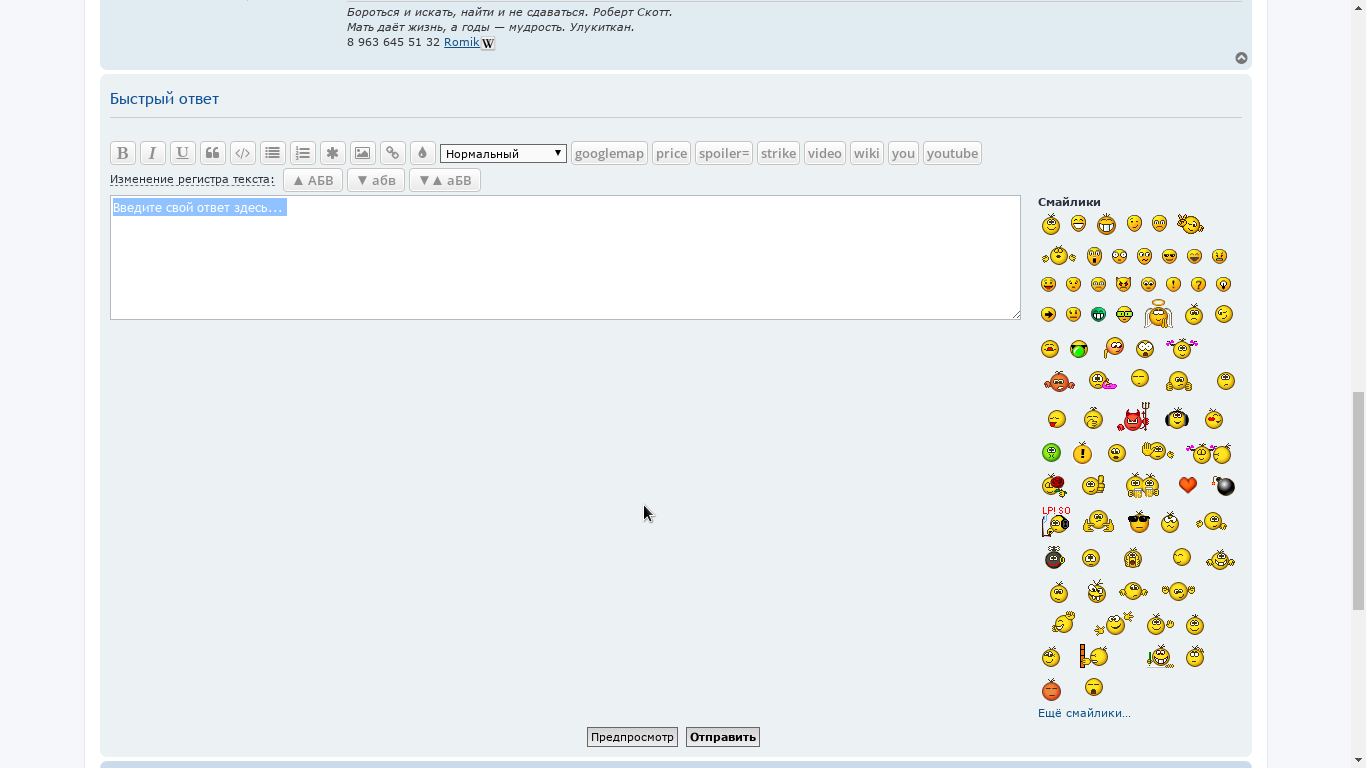Insert the smiley with black headphones
The width and height of the screenshot is (1366, 768).
tap(1176, 418)
